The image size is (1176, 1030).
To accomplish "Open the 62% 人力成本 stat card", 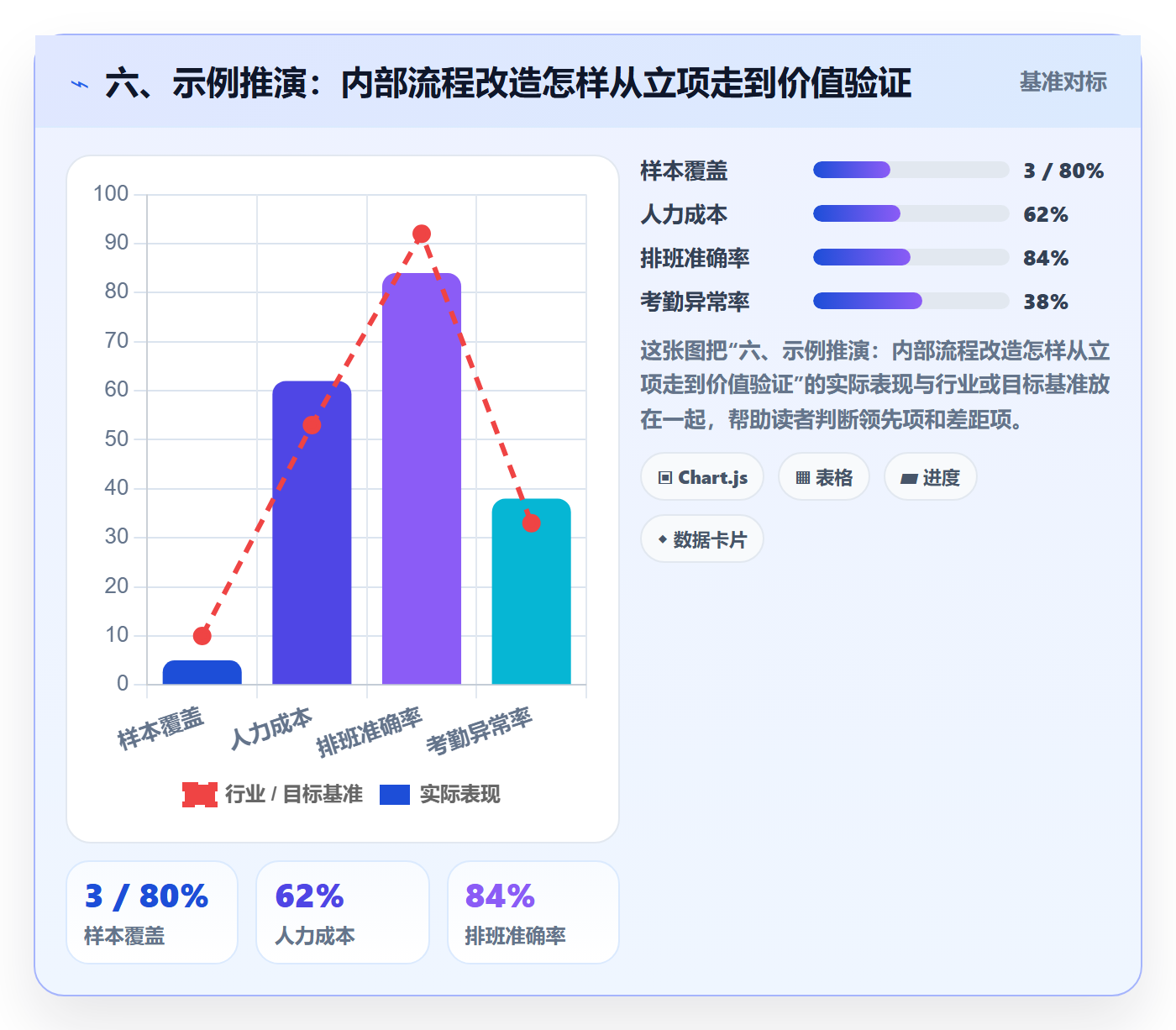I will click(x=343, y=912).
